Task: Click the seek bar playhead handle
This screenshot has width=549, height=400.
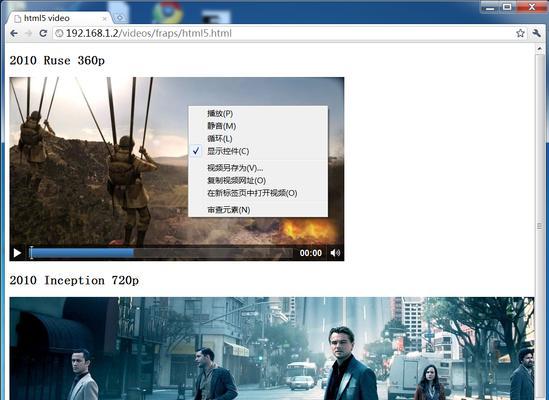Action: pyautogui.click(x=31, y=253)
